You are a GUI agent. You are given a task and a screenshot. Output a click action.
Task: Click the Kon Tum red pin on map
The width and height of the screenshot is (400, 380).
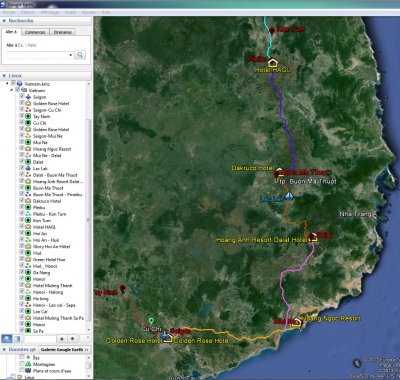coord(272,31)
